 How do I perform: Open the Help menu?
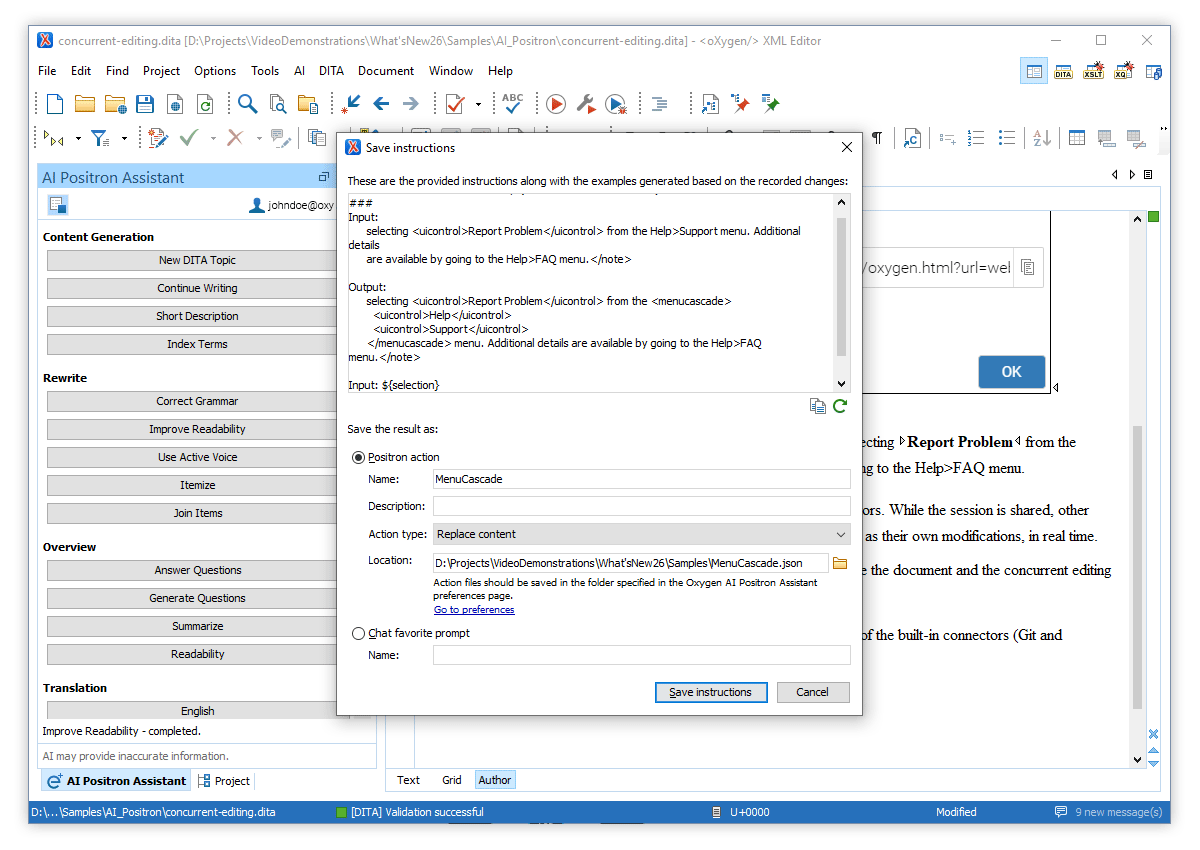coord(501,71)
